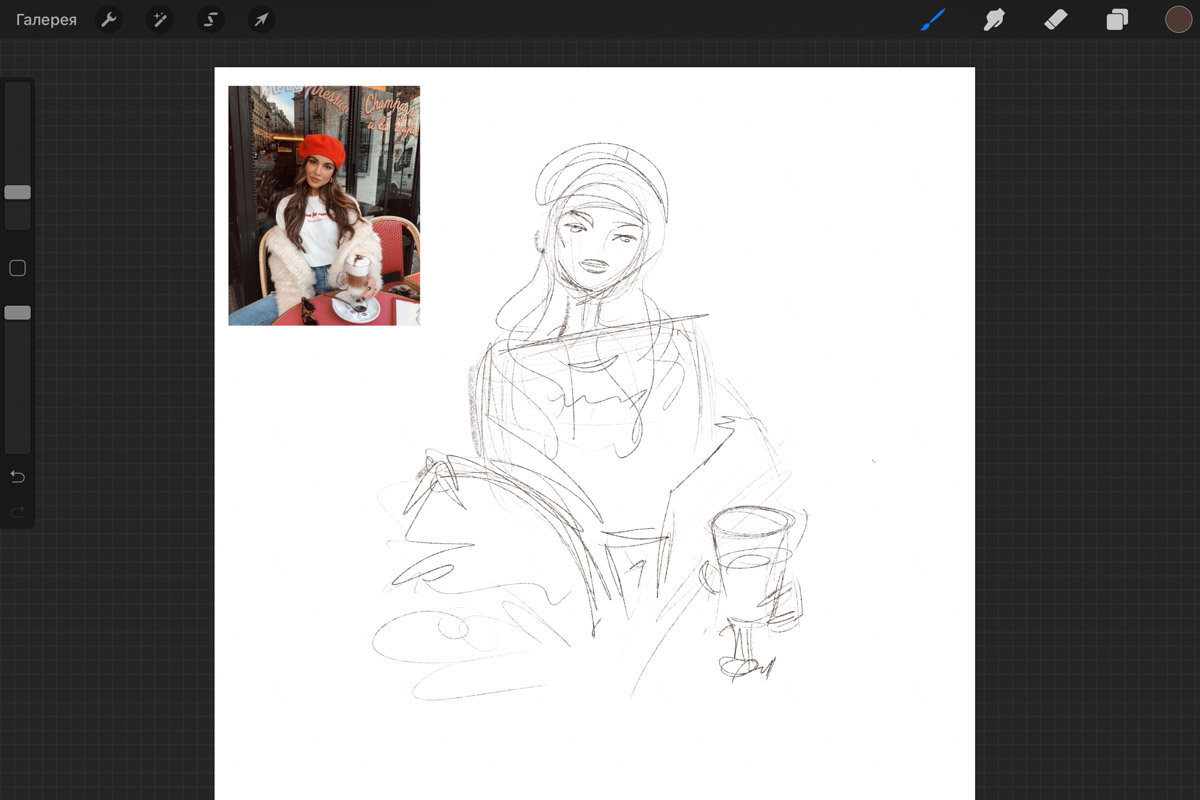Open the Layers panel

[x=1117, y=20]
